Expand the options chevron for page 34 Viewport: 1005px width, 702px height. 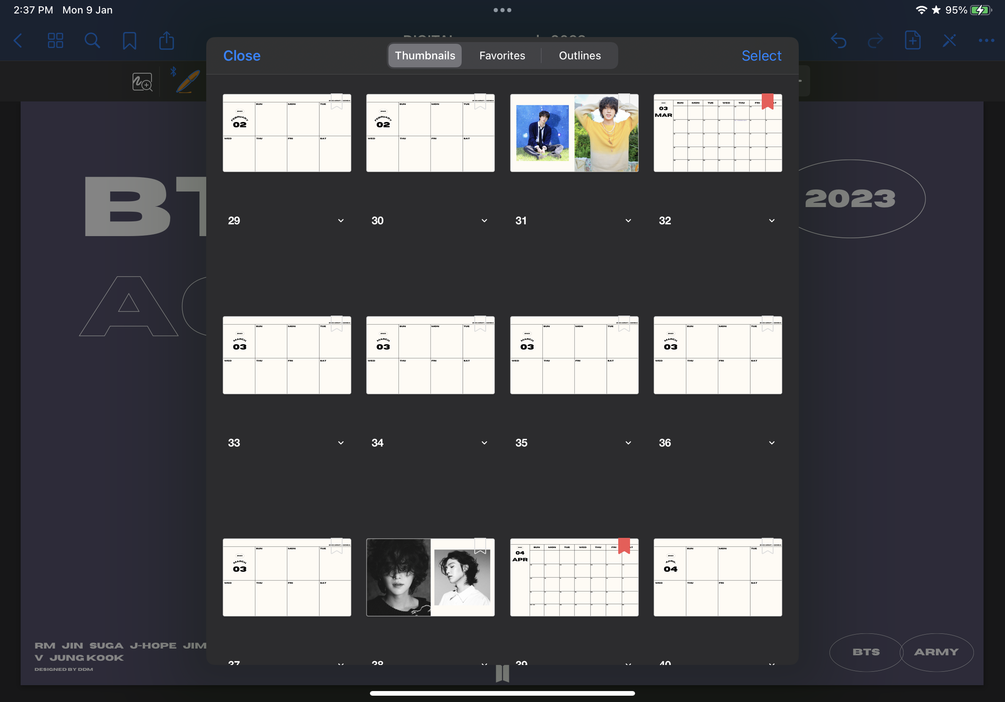tap(485, 443)
